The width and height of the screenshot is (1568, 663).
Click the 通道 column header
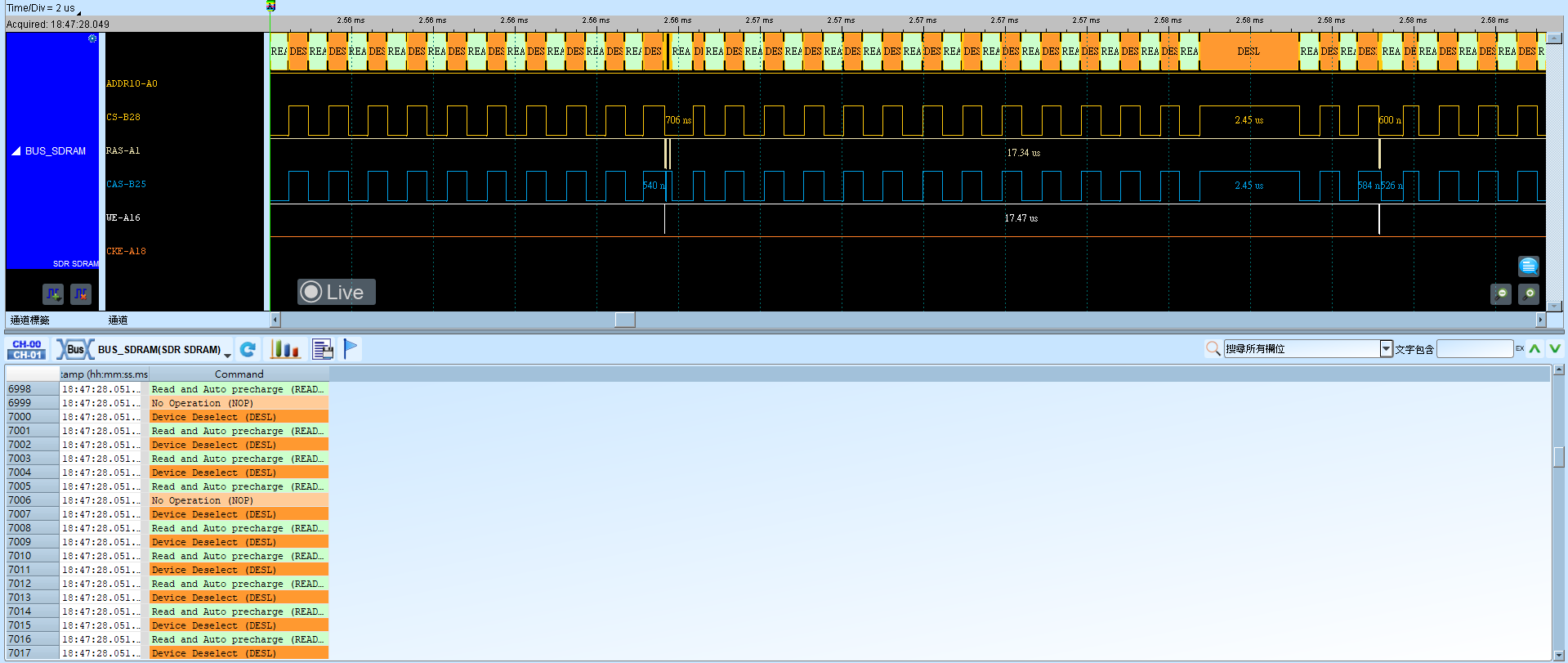point(118,320)
